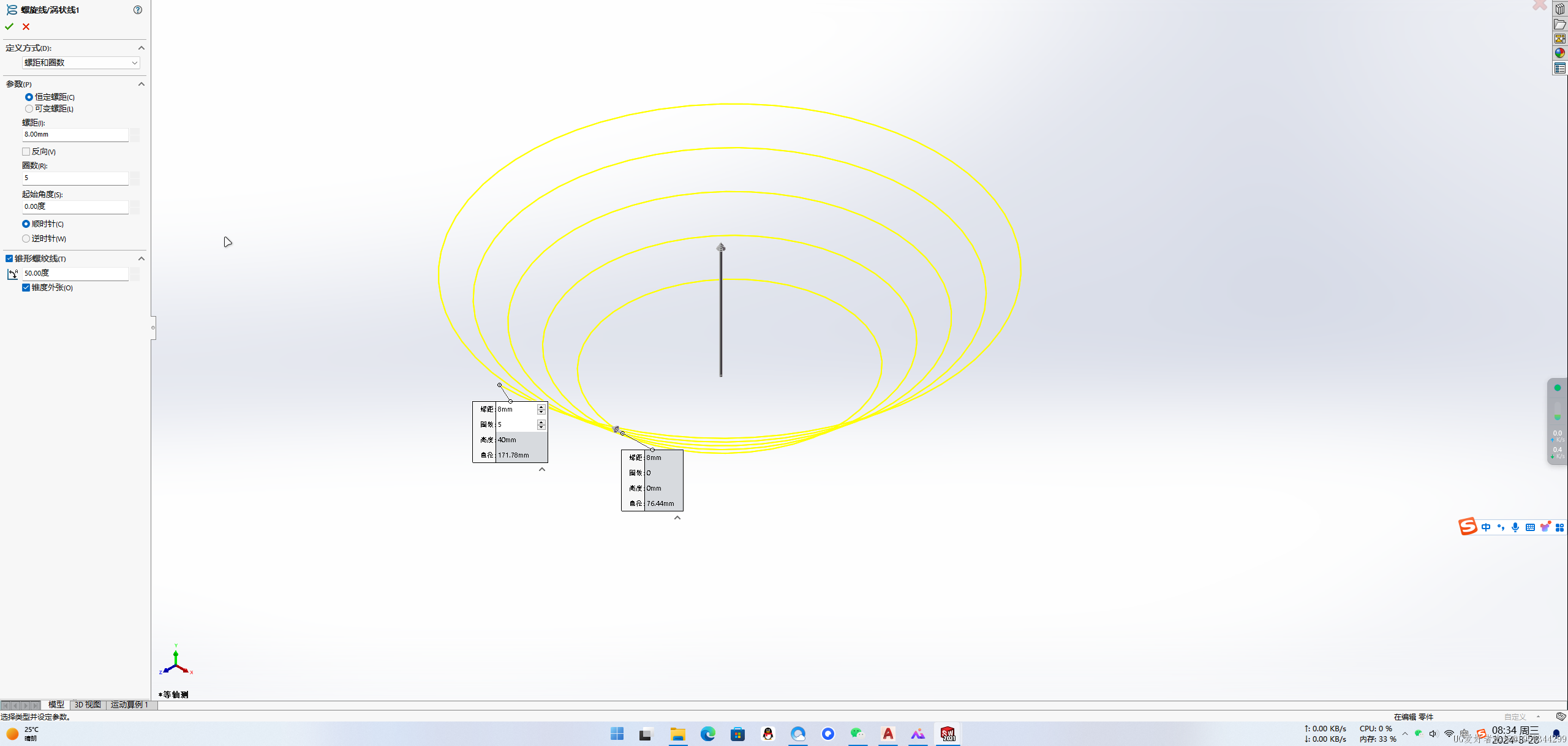Uncheck the 锥形螺纹线 taper helix checkbox
This screenshot has height=746, width=1568.
[x=9, y=258]
